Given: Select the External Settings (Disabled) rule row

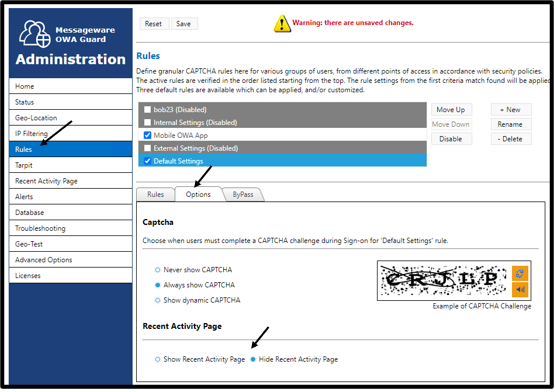Looking at the screenshot, I should coord(282,148).
